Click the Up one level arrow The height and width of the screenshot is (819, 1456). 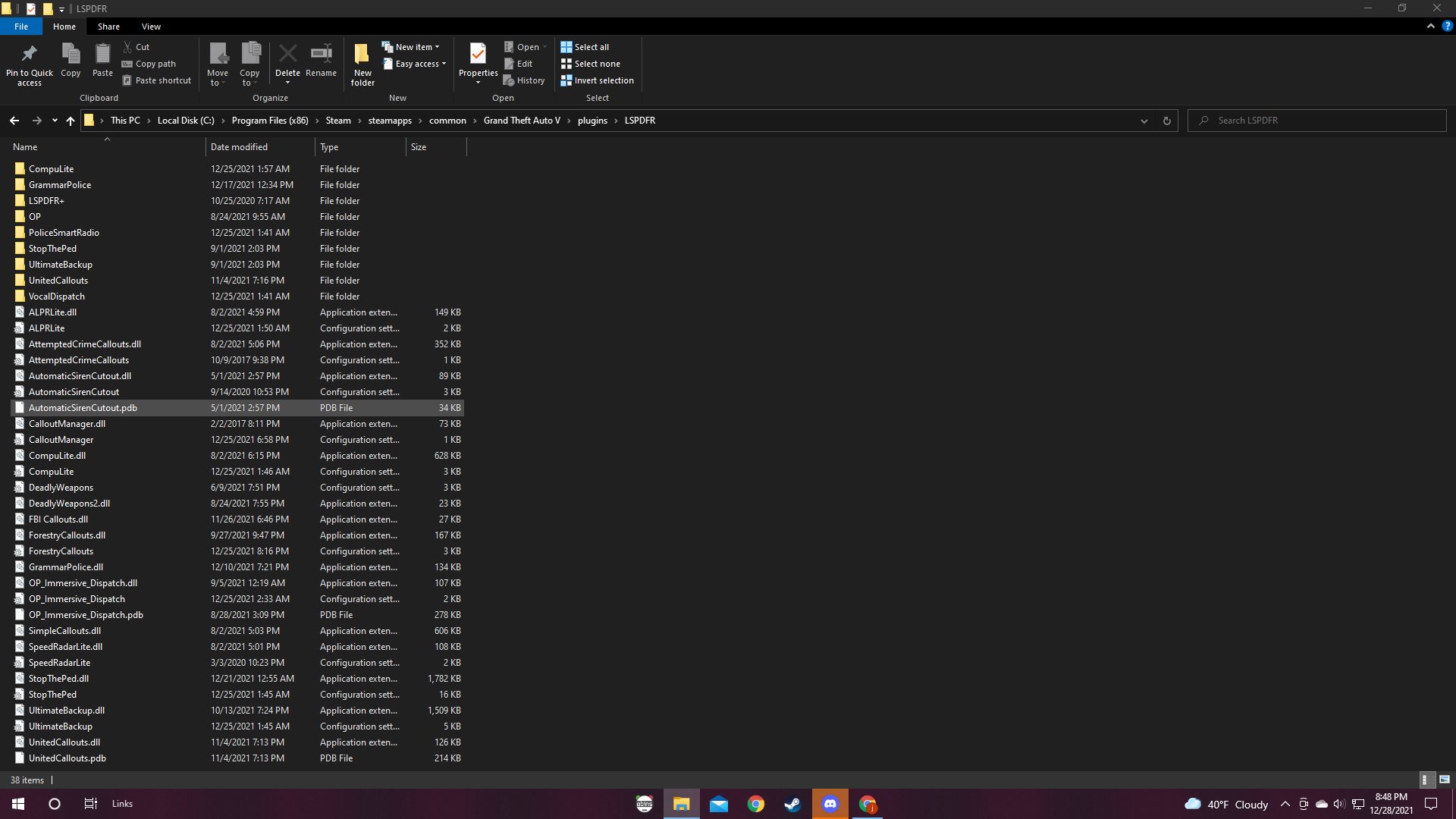coord(71,121)
